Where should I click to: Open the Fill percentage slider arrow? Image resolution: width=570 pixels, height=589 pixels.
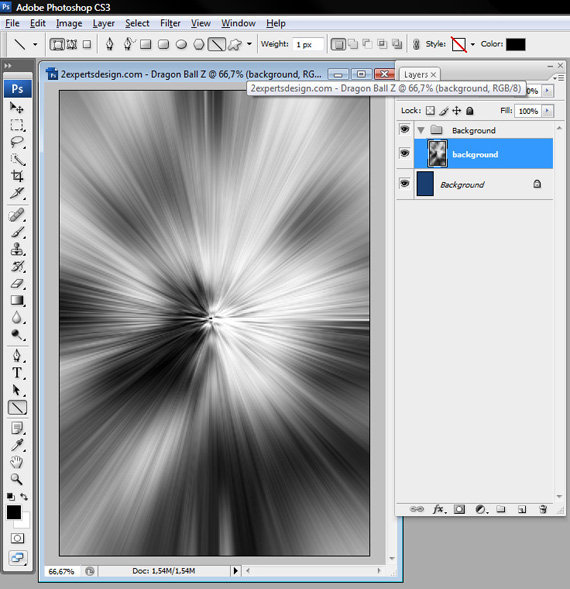coord(547,111)
